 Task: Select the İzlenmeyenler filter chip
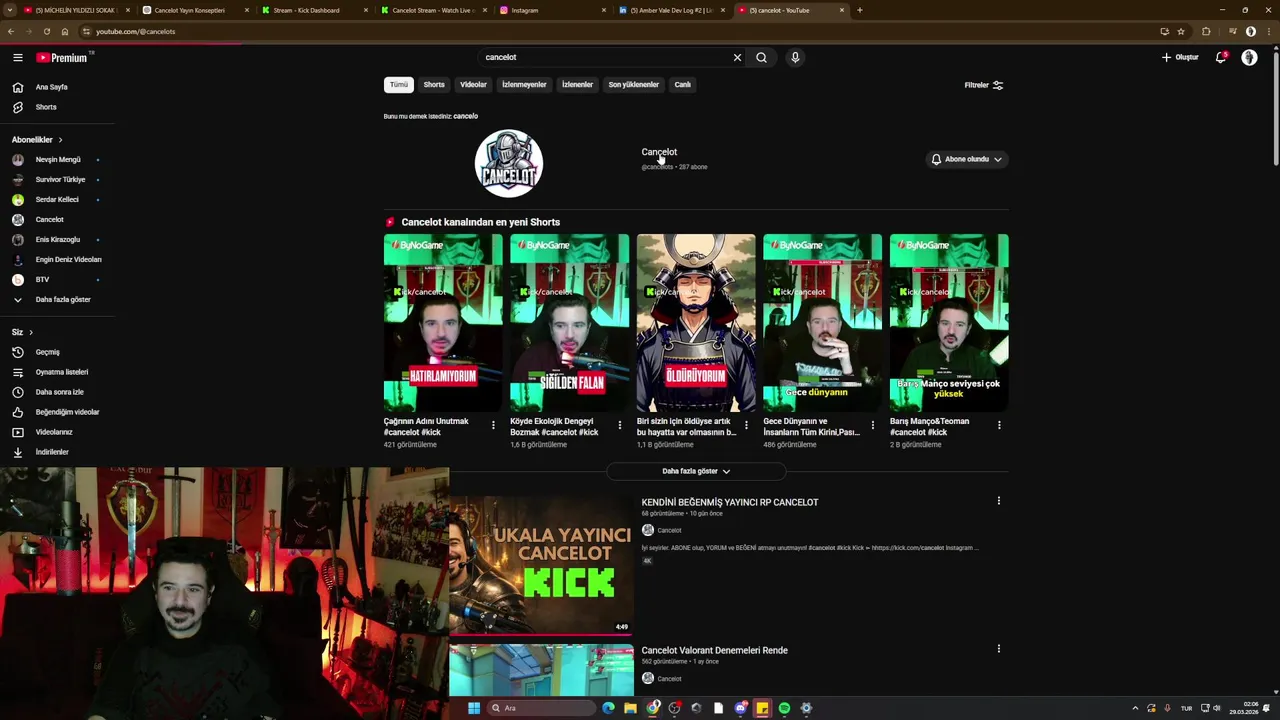pyautogui.click(x=524, y=85)
